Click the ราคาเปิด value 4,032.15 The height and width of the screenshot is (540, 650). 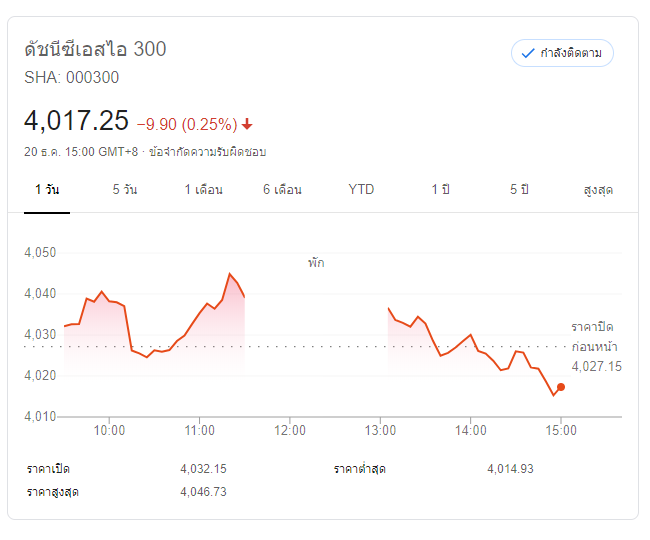click(x=203, y=468)
